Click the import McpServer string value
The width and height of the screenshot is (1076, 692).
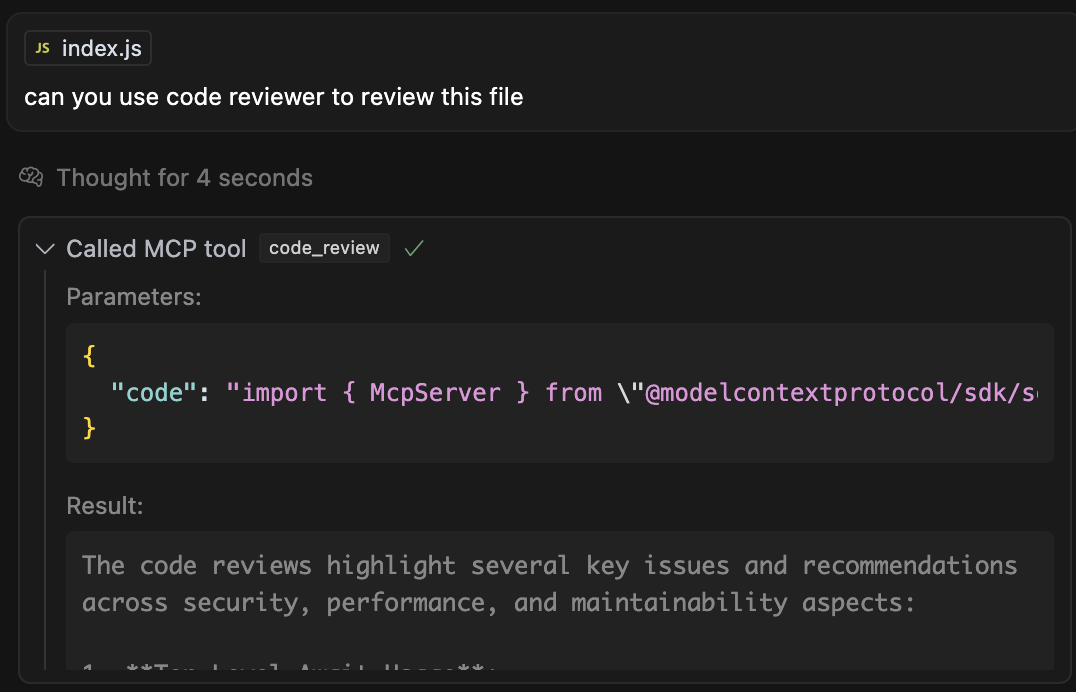pos(631,393)
